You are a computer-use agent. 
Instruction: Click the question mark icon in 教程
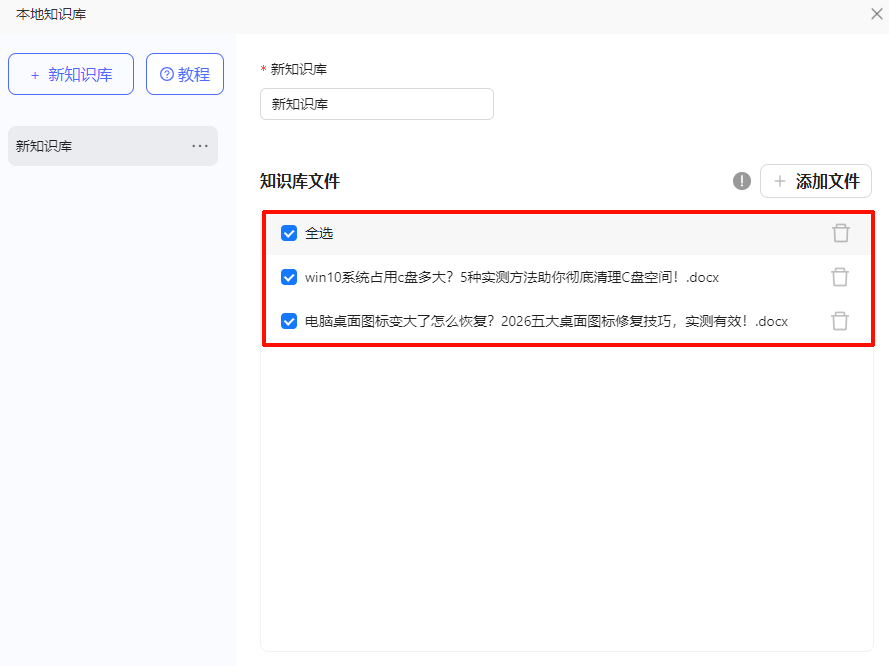(166, 75)
